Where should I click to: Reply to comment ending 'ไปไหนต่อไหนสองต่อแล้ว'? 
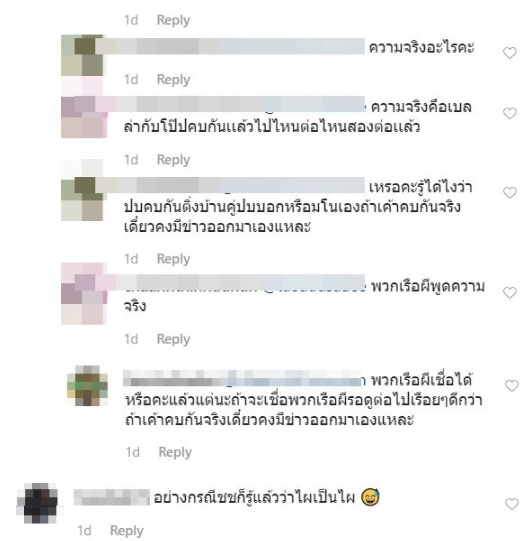click(173, 160)
